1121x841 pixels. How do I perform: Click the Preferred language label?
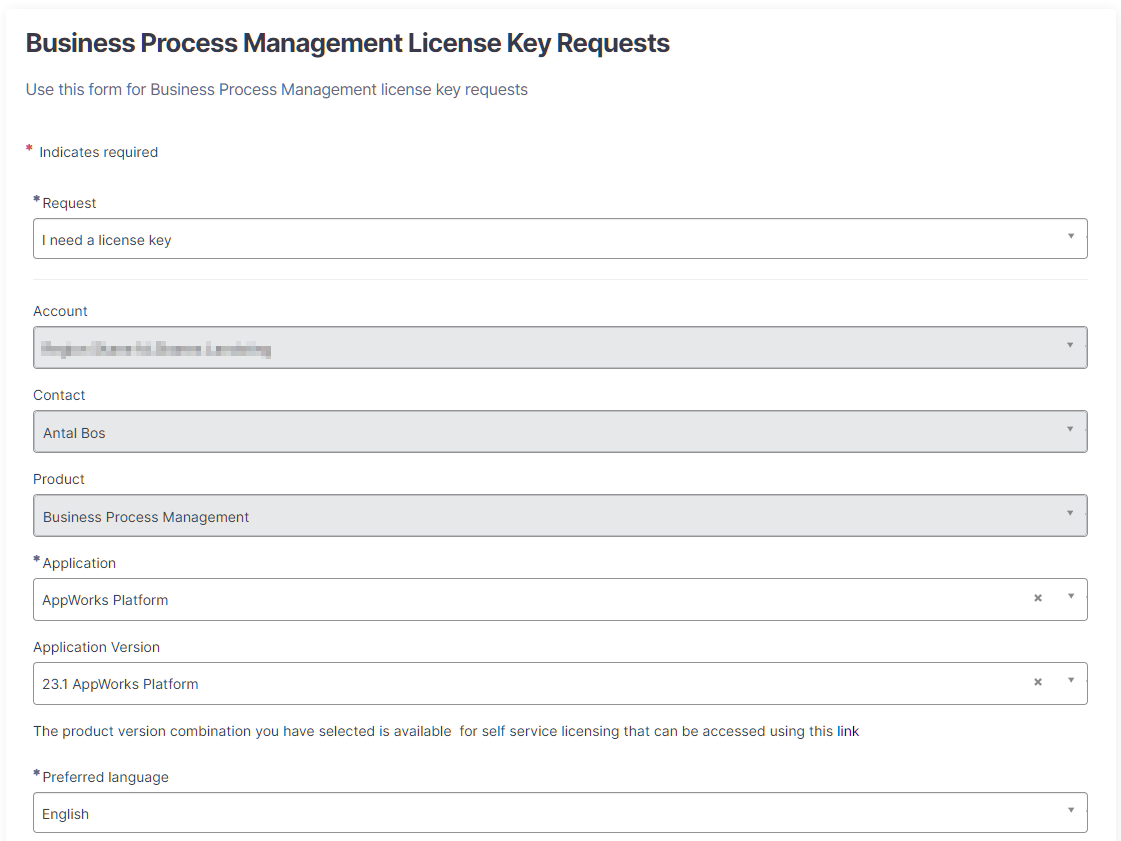[x=105, y=777]
